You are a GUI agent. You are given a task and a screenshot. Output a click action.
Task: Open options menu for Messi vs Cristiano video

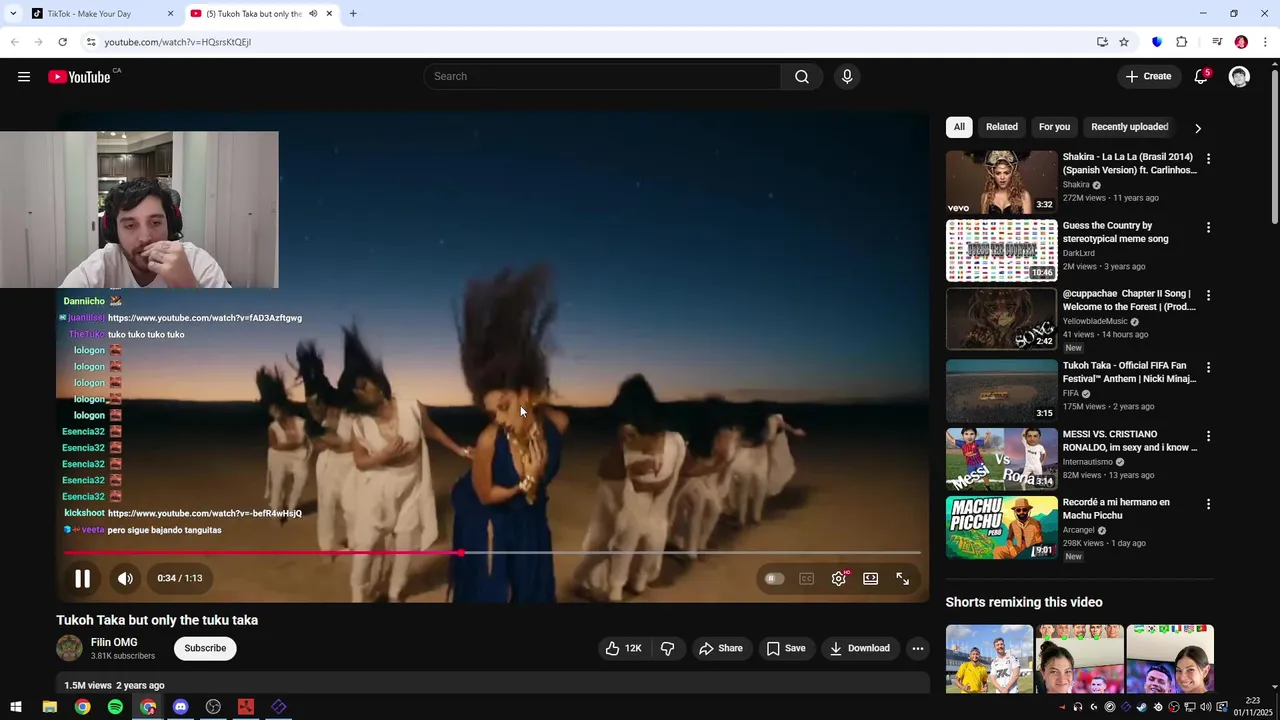(1208, 436)
